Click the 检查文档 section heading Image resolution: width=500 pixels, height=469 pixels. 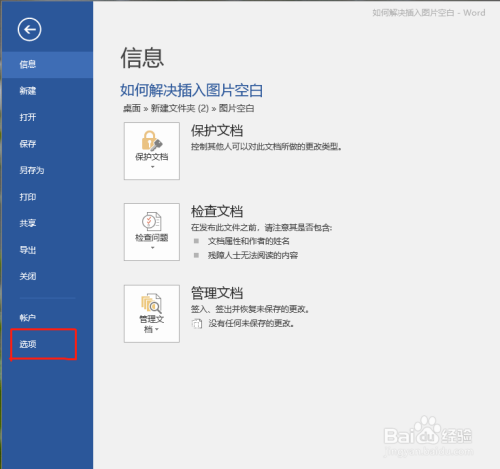[217, 211]
